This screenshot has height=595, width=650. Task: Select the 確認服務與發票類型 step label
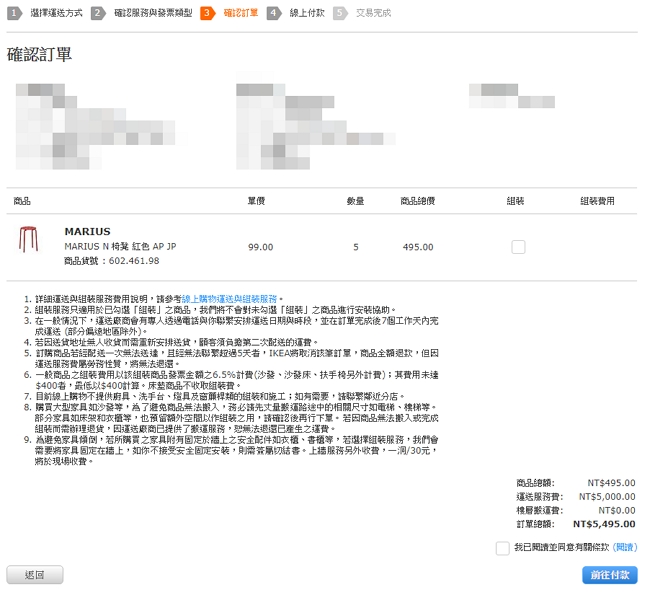coord(153,13)
